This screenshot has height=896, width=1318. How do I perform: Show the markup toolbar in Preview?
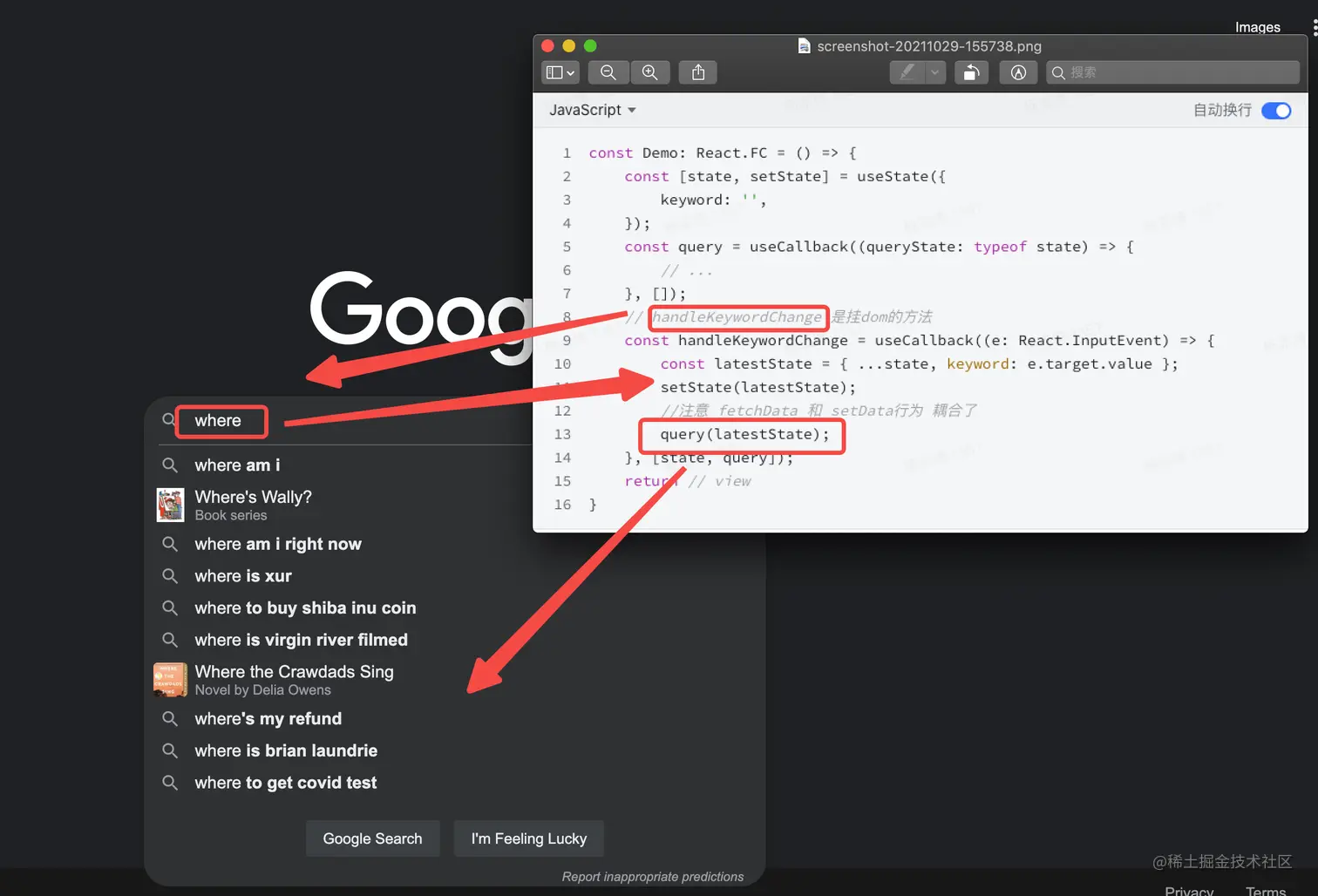coord(1018,72)
